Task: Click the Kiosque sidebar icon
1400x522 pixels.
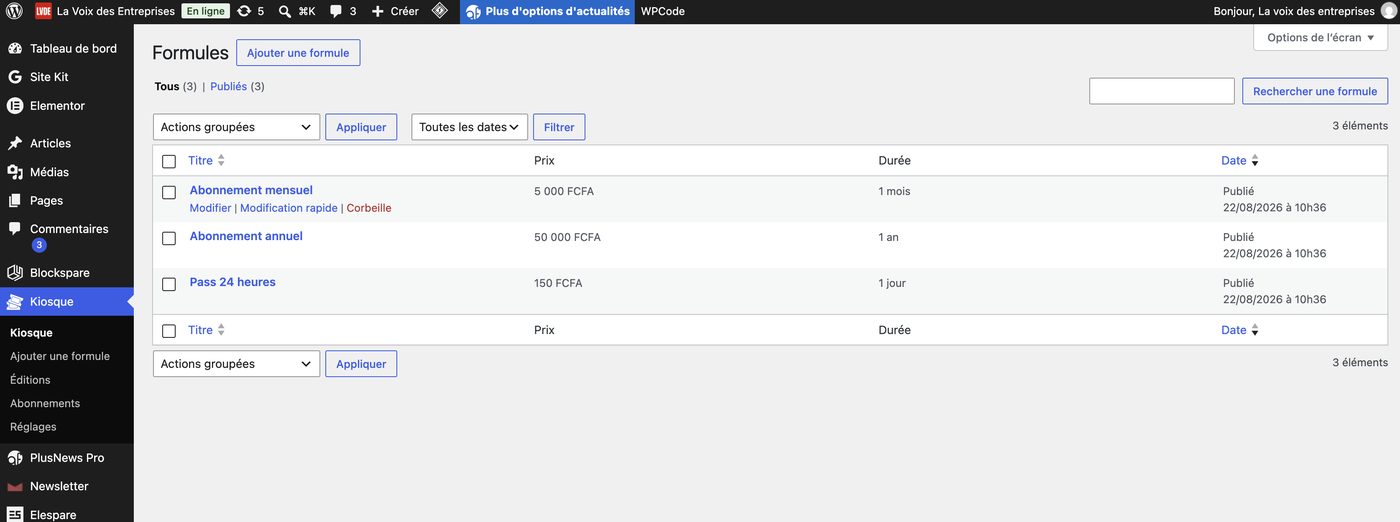Action: tap(15, 301)
